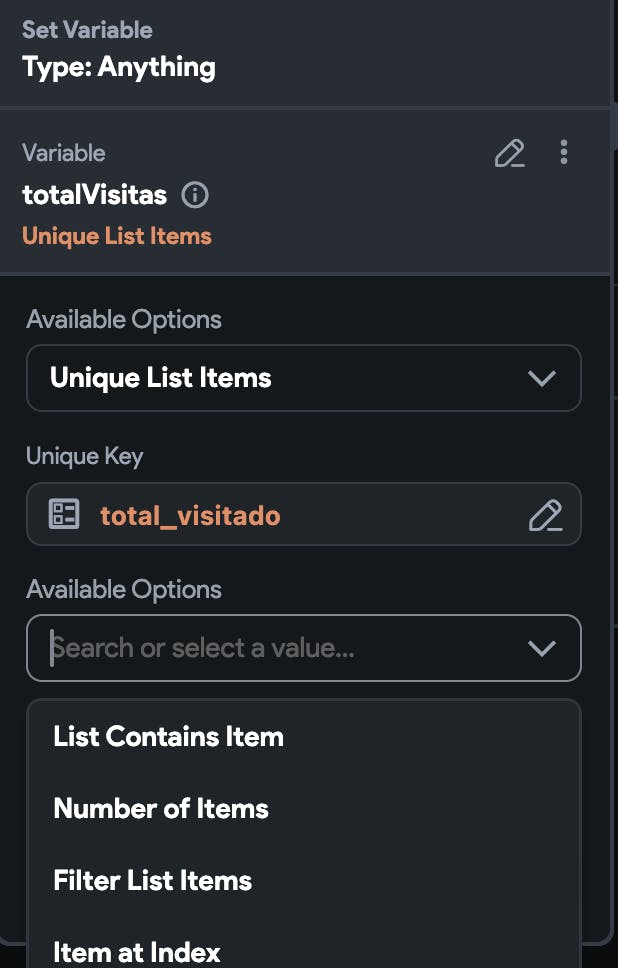The image size is (618, 968).
Task: Click the Type: Anything header text
Action: pos(118,67)
